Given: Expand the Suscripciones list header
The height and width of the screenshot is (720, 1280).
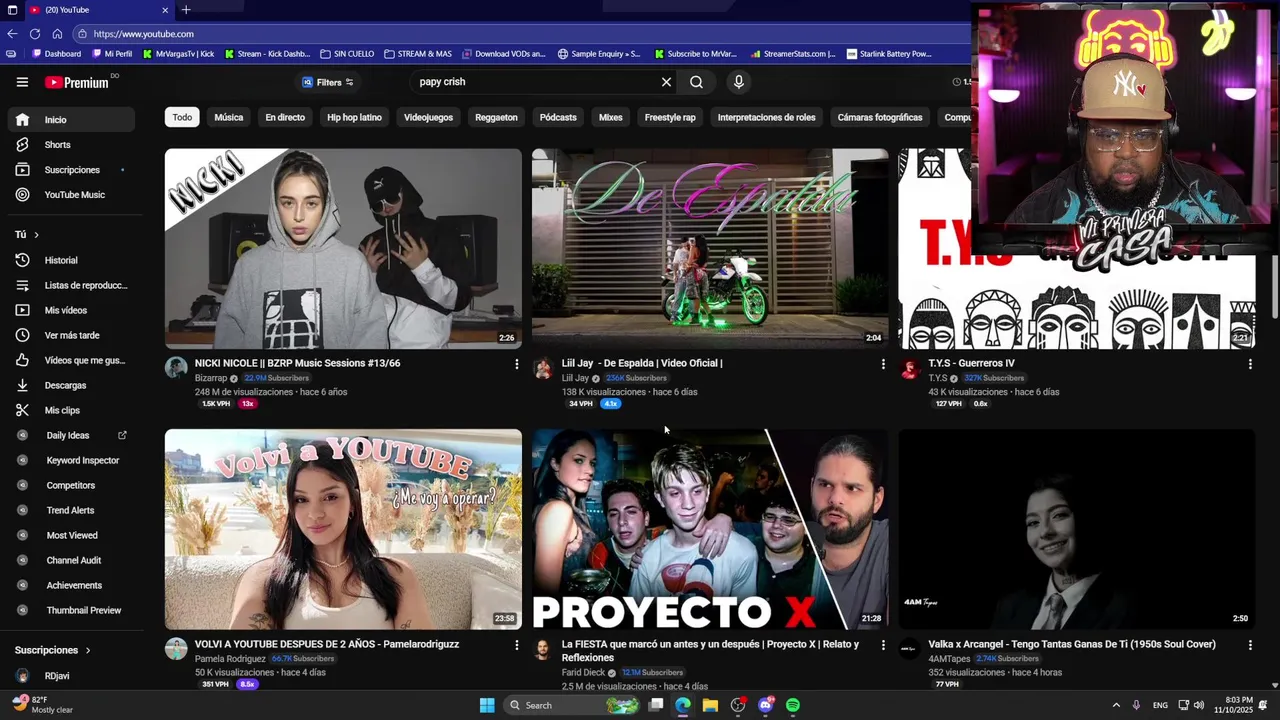Looking at the screenshot, I should (x=52, y=650).
